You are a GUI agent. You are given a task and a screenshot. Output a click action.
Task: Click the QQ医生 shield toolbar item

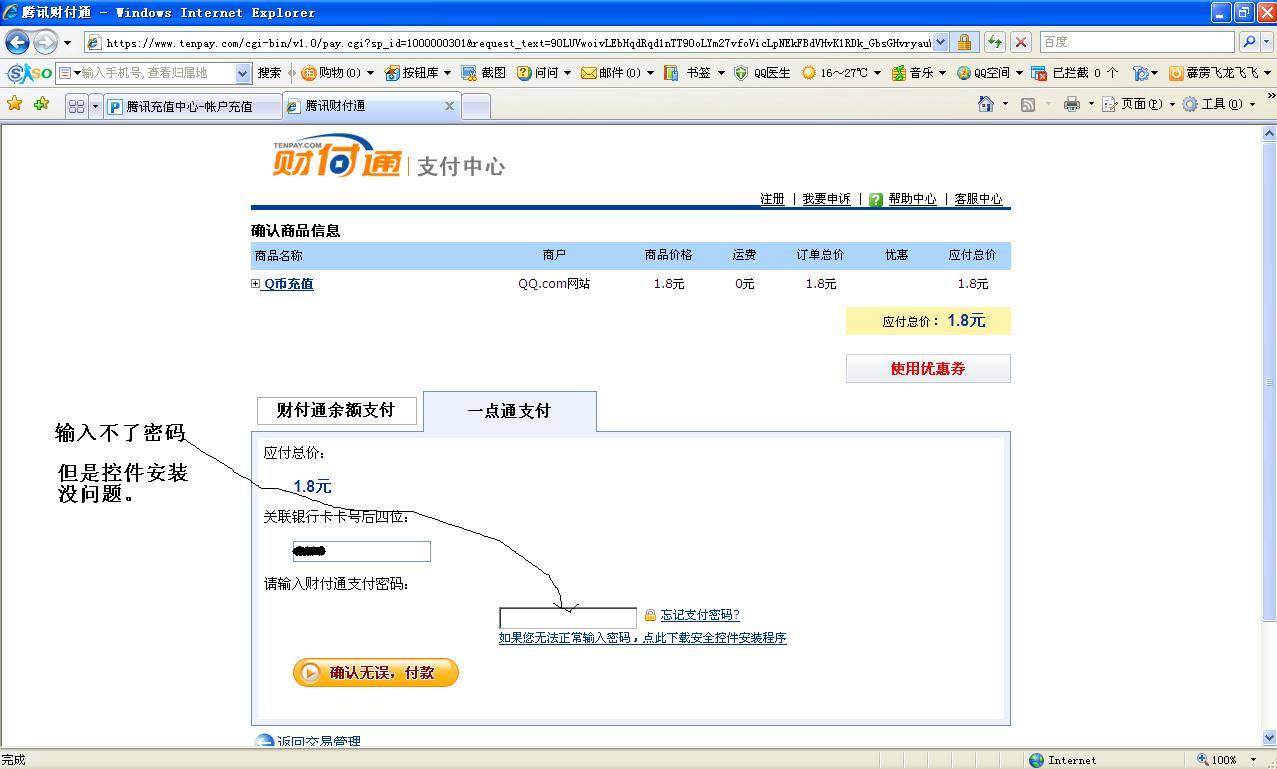click(x=762, y=73)
